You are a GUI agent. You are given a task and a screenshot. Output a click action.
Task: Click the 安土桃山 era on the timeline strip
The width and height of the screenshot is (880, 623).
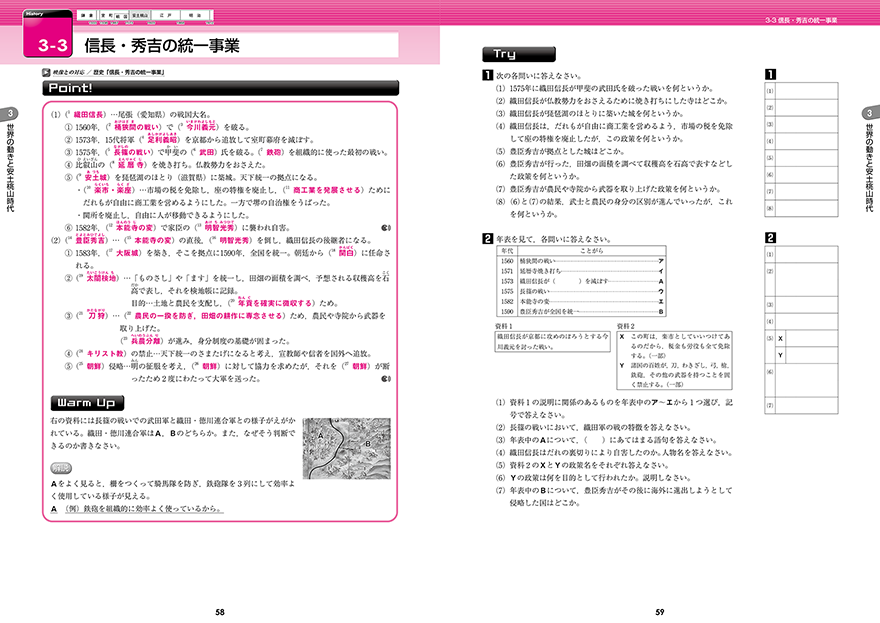click(x=140, y=16)
